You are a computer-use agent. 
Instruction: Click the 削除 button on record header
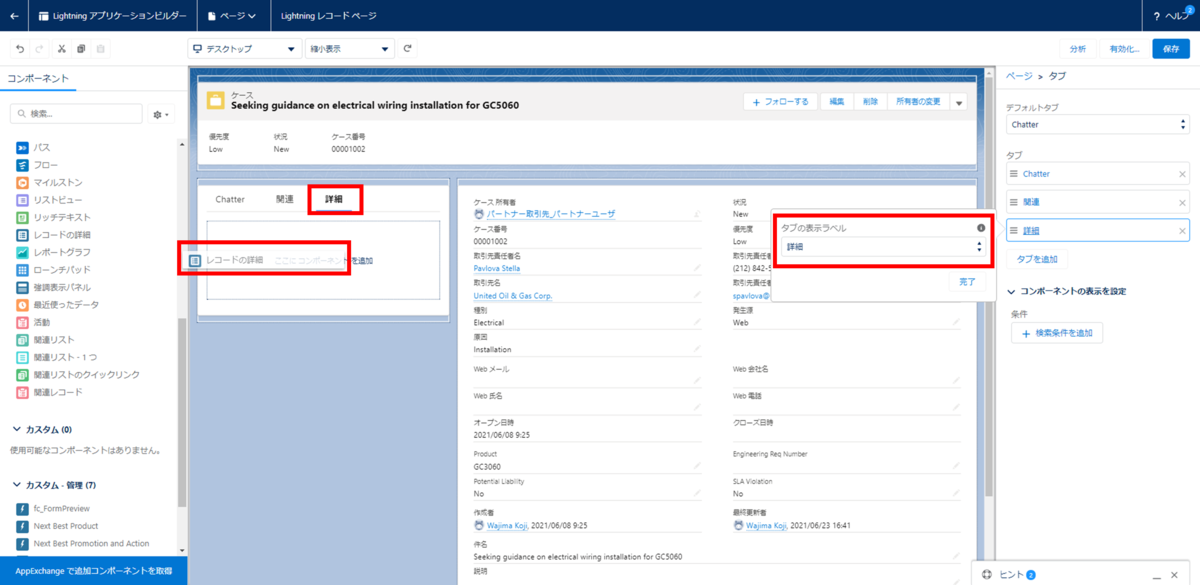870,102
